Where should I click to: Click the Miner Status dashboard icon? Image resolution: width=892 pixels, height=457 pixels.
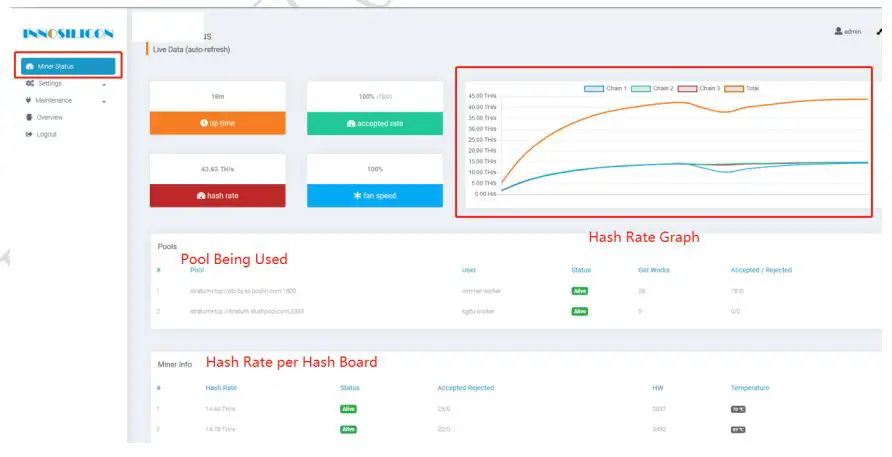[30, 67]
